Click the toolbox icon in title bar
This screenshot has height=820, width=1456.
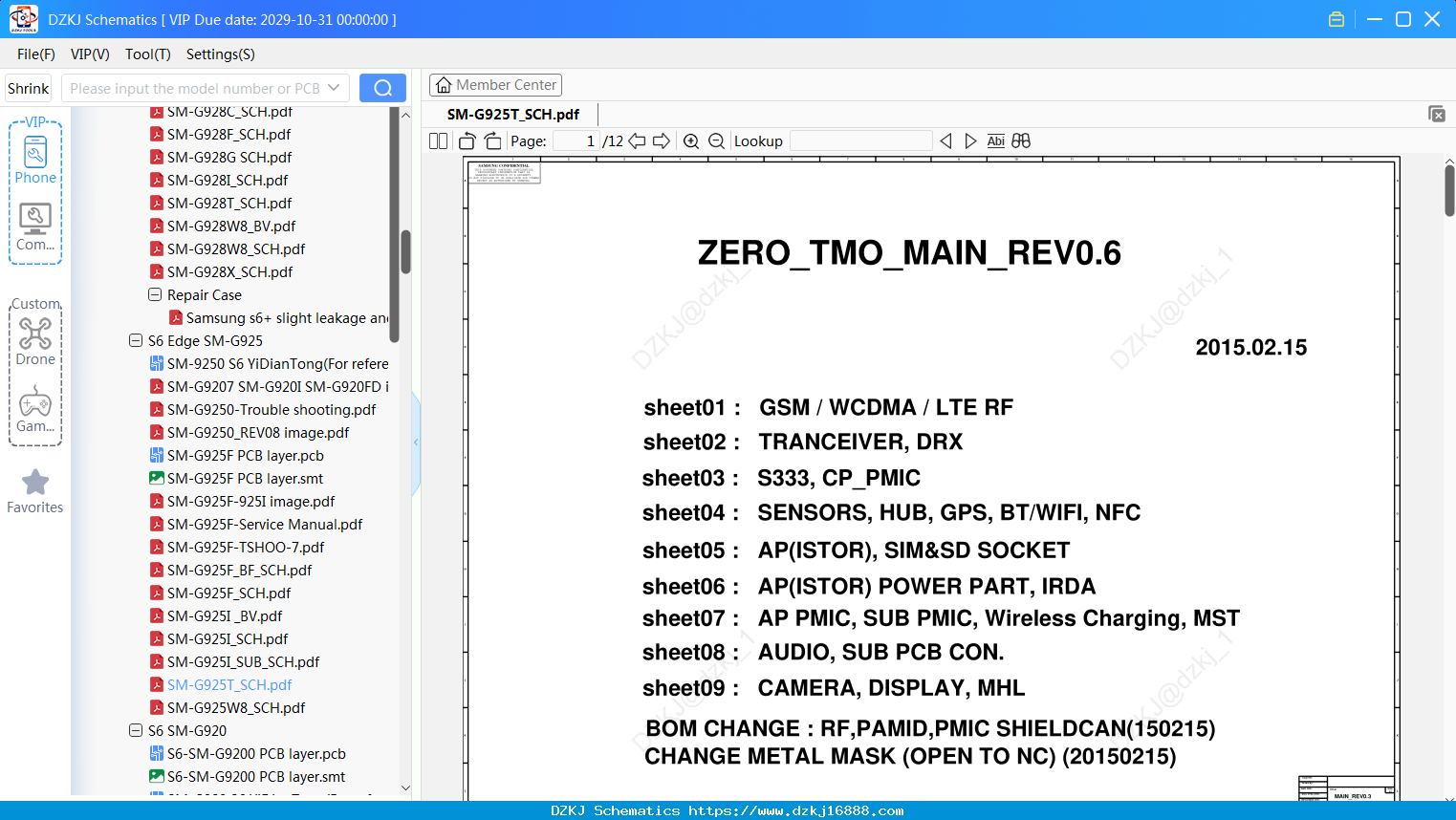(1336, 19)
